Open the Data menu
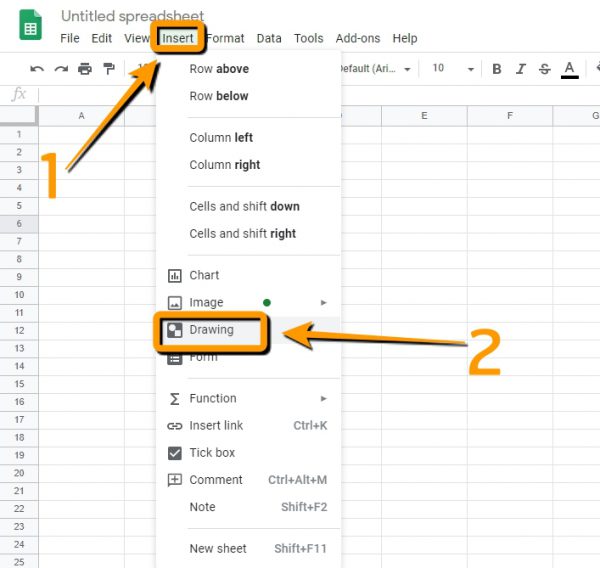Viewport: 600px width, 568px height. pyautogui.click(x=269, y=38)
